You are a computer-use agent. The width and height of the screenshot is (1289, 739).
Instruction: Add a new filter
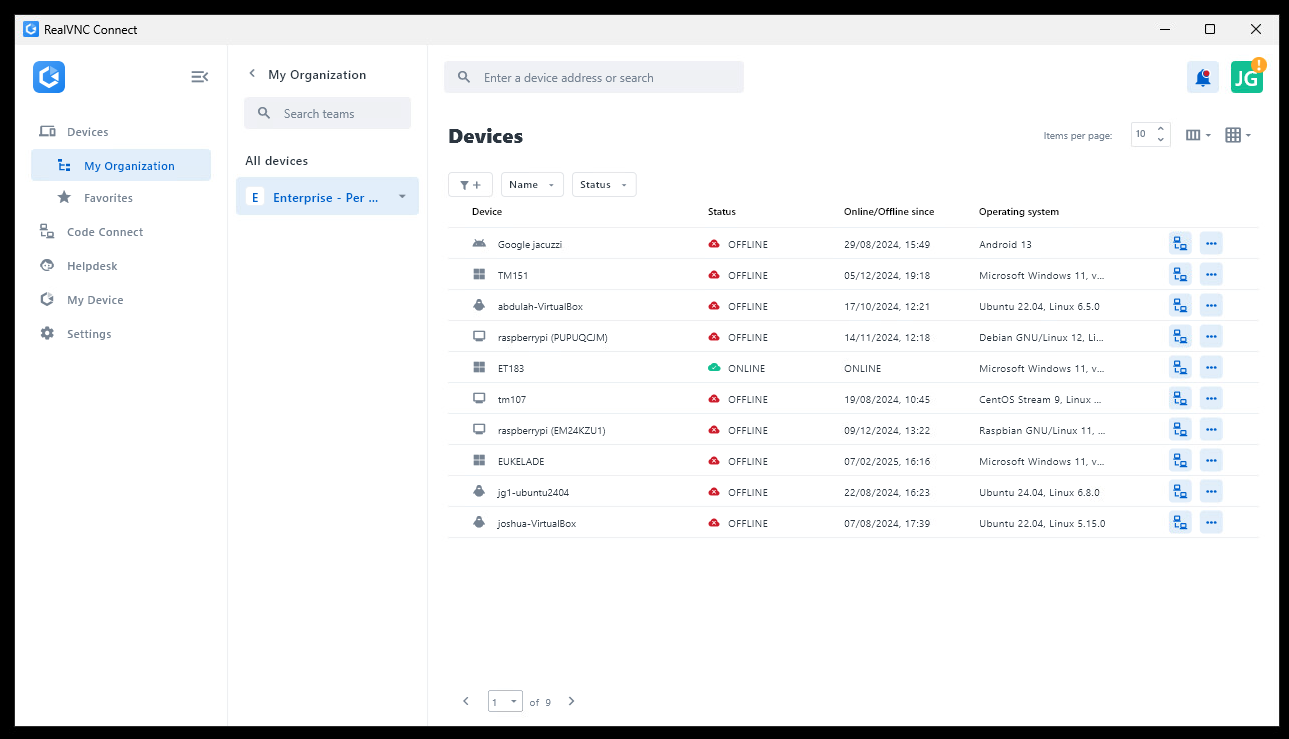pyautogui.click(x=470, y=185)
